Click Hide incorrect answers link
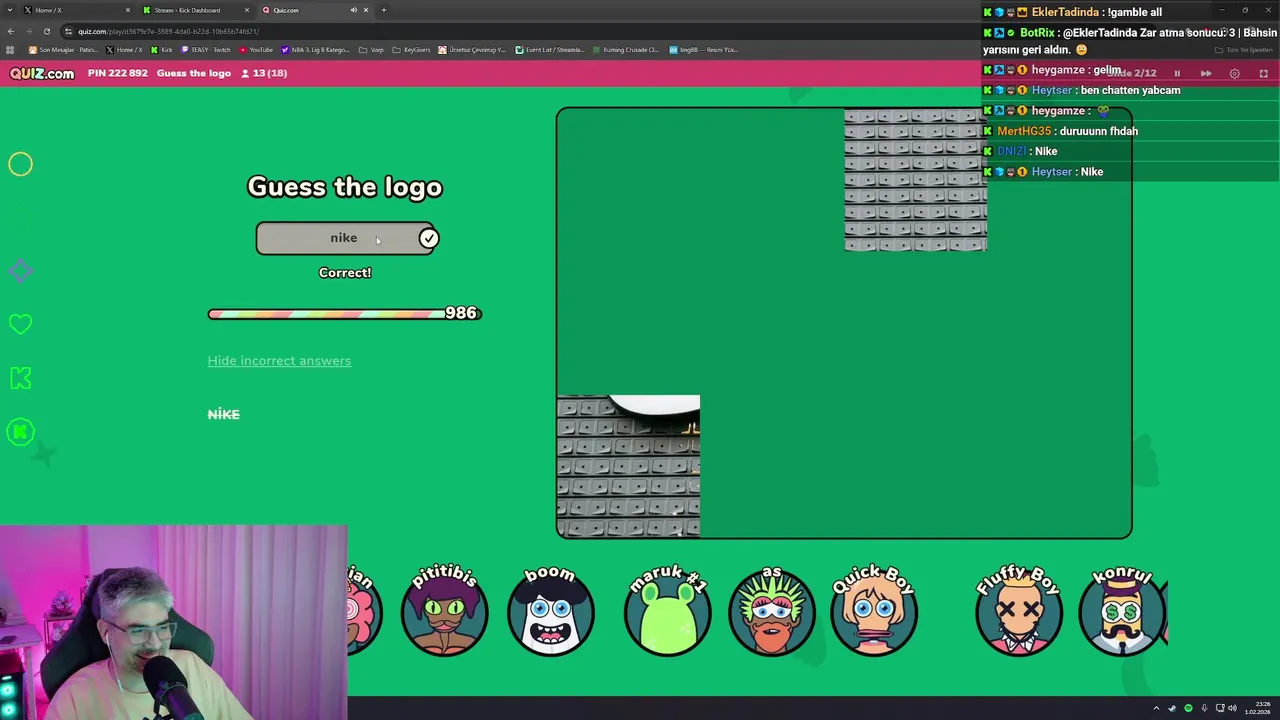 click(x=279, y=361)
